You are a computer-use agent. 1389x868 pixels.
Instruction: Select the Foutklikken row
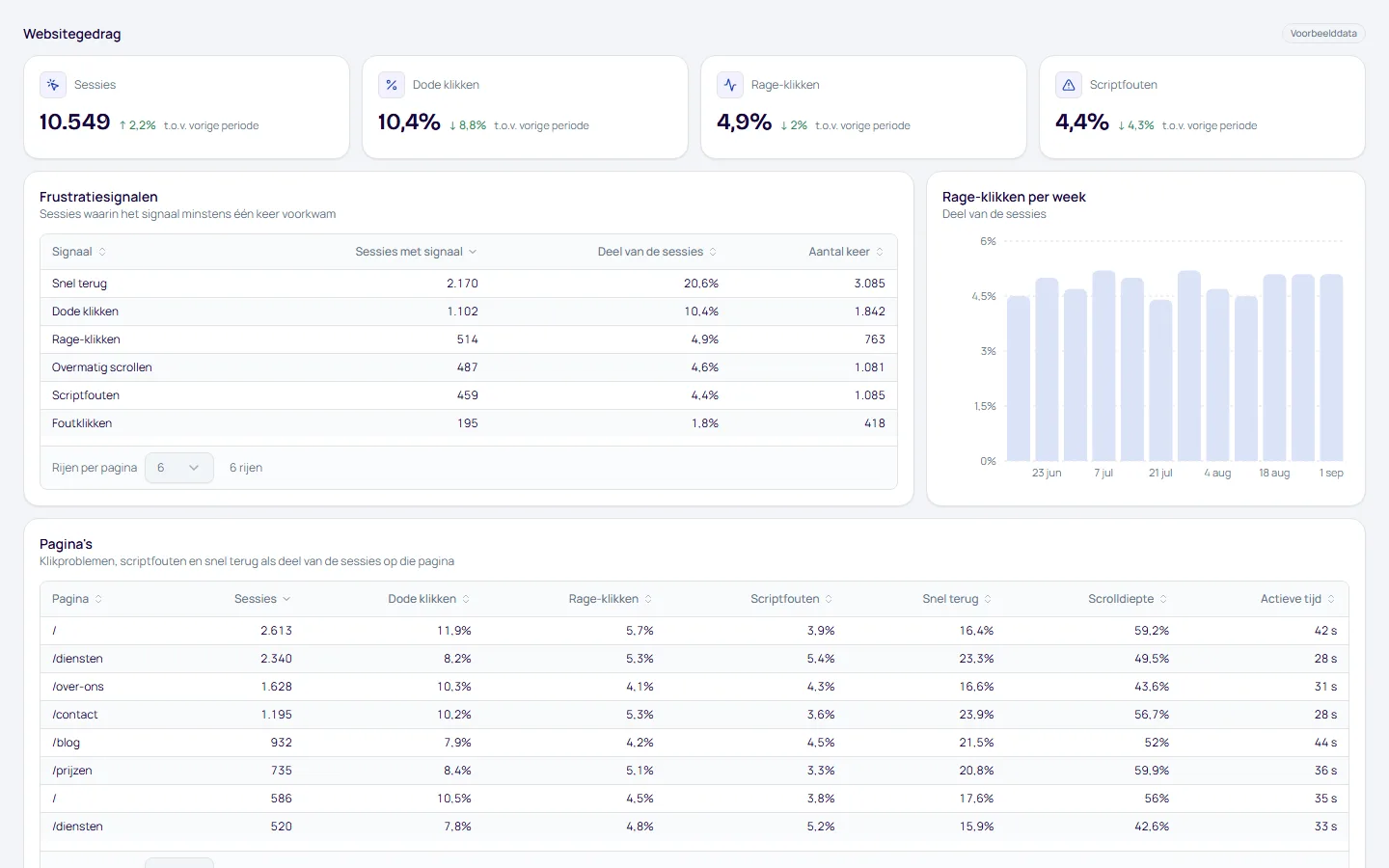(x=469, y=423)
